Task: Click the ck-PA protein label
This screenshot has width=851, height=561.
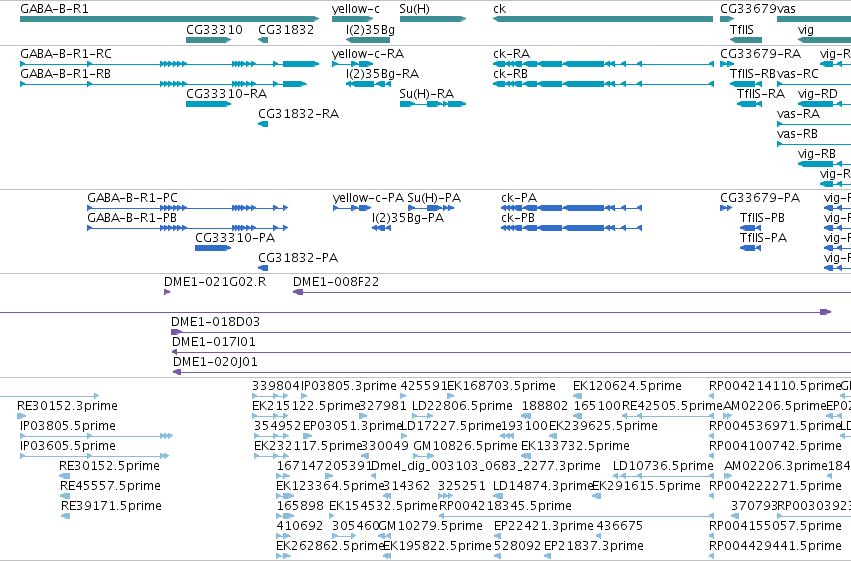Action: pos(519,198)
